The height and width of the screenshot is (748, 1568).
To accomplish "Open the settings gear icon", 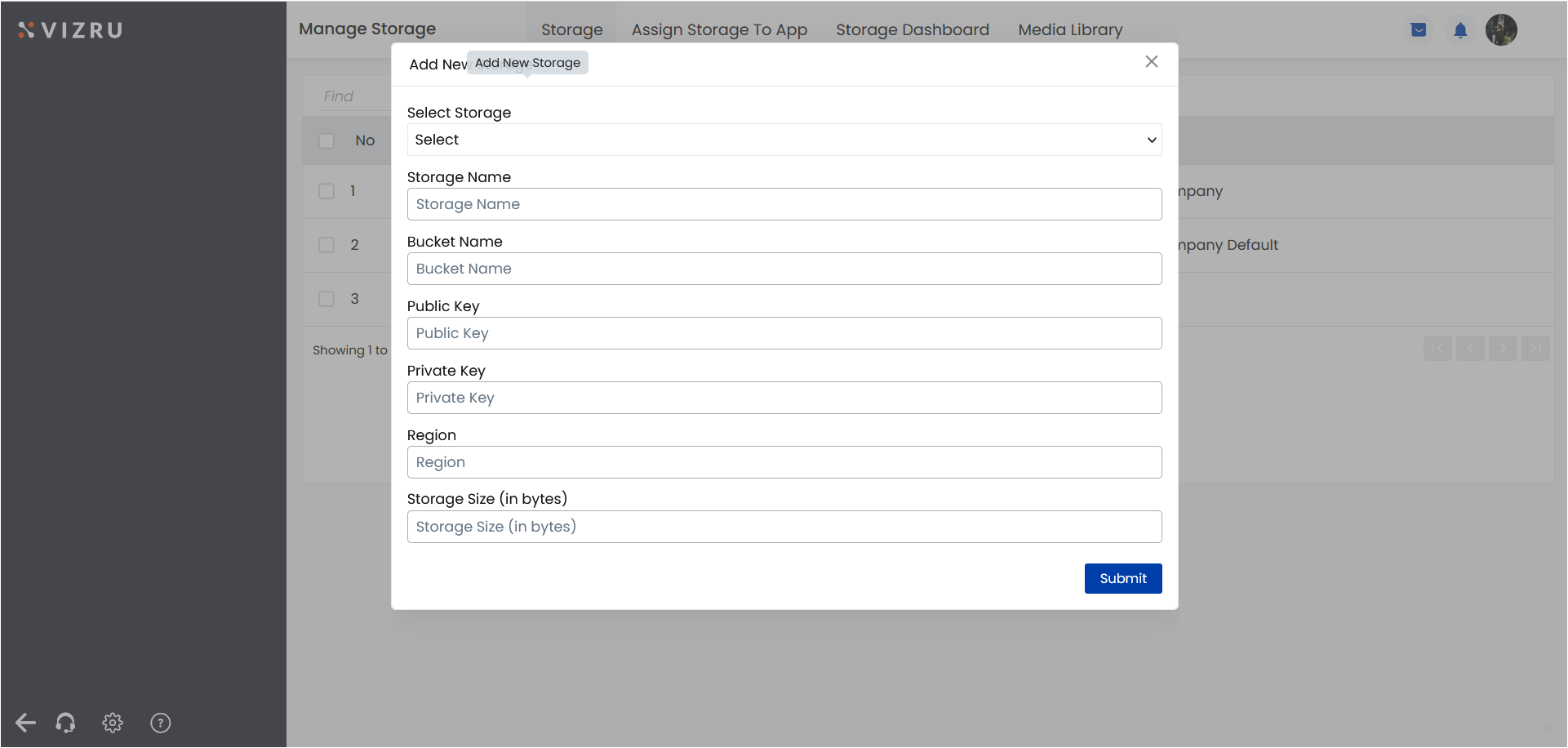I will pyautogui.click(x=113, y=723).
